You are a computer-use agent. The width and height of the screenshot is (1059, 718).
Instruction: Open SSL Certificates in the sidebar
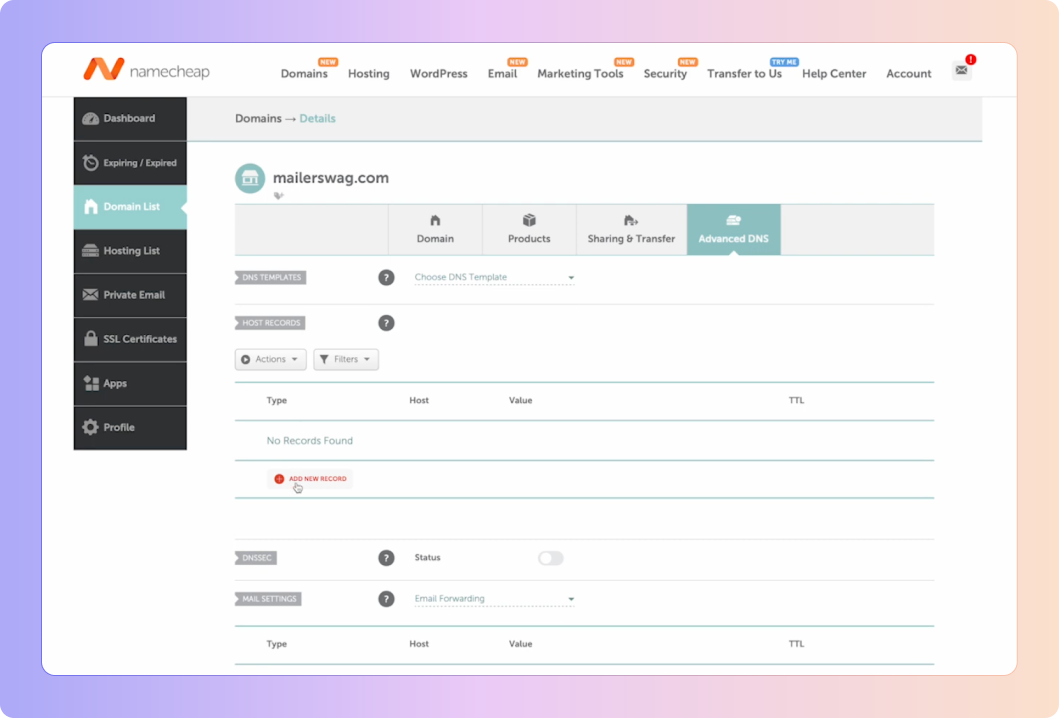tap(130, 339)
